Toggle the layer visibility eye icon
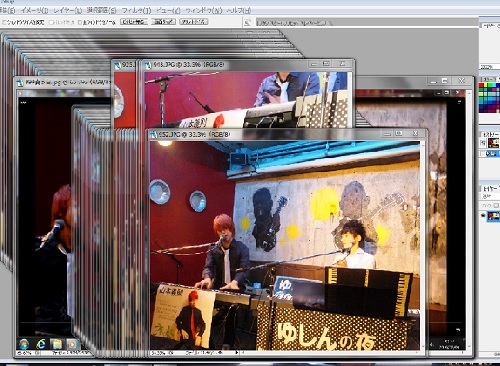Image resolution: width=500 pixels, height=366 pixels. click(483, 216)
